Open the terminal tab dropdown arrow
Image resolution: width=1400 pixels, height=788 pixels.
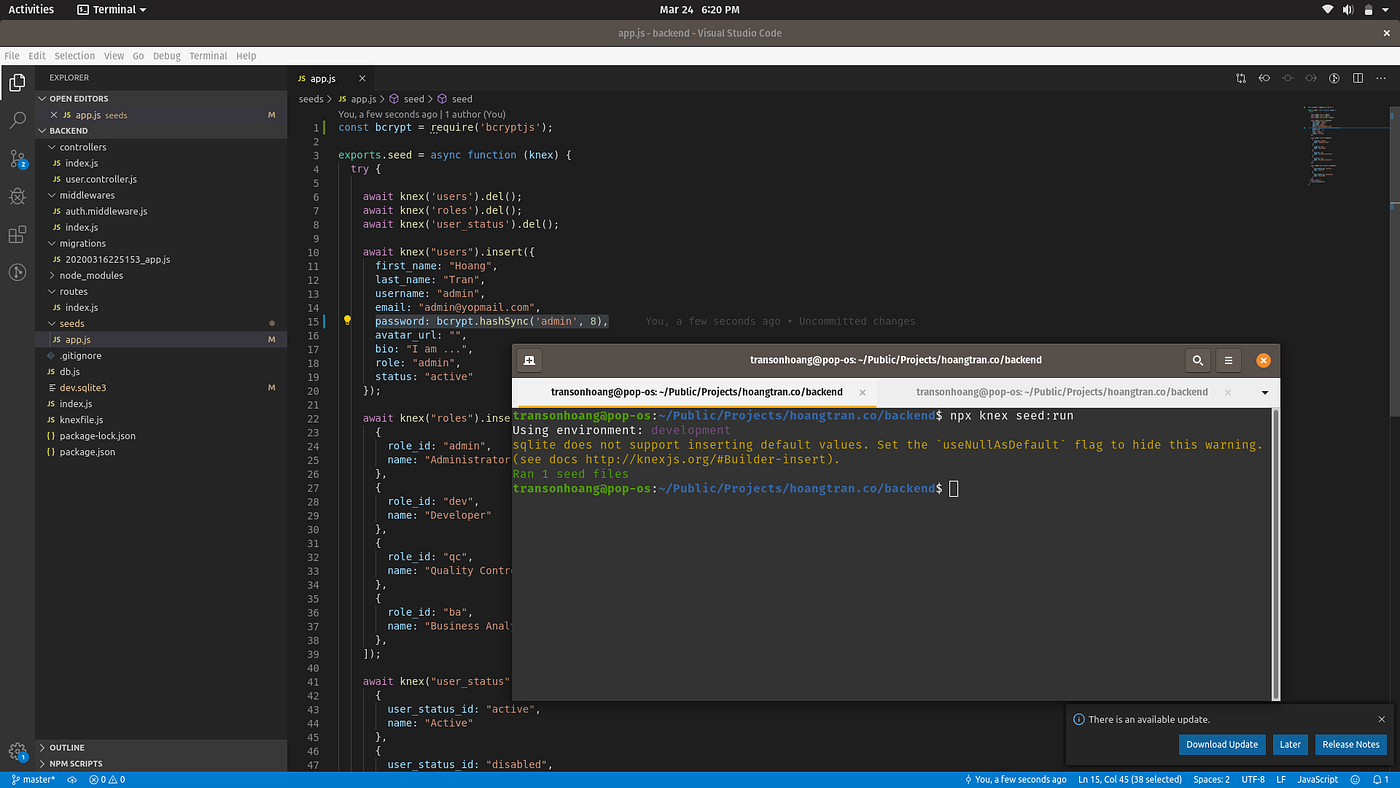click(x=1264, y=392)
